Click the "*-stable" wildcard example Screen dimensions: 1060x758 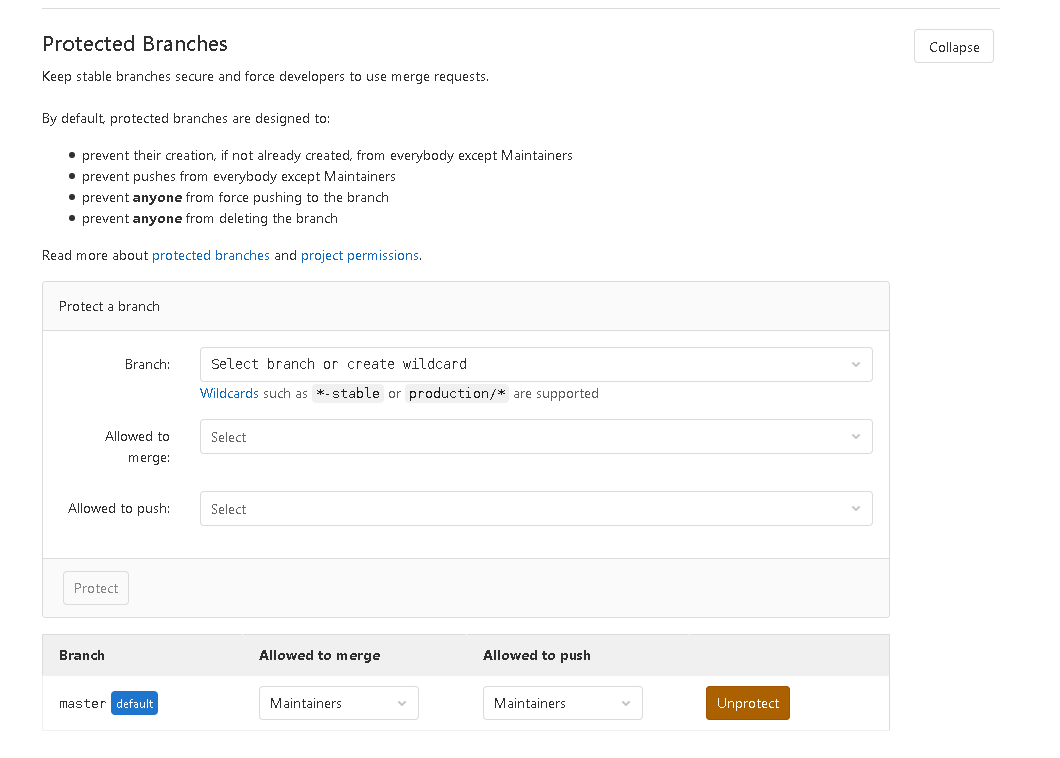point(347,393)
